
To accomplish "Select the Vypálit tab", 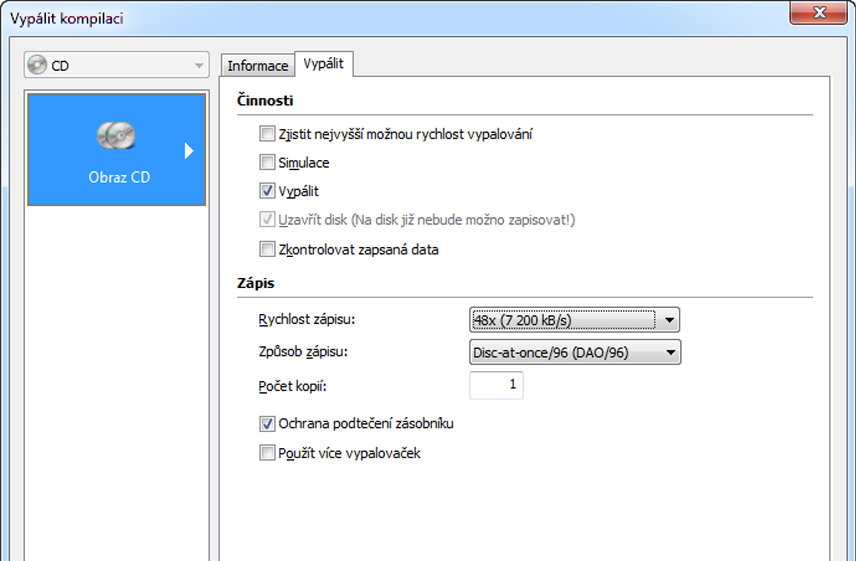I will click(x=324, y=64).
